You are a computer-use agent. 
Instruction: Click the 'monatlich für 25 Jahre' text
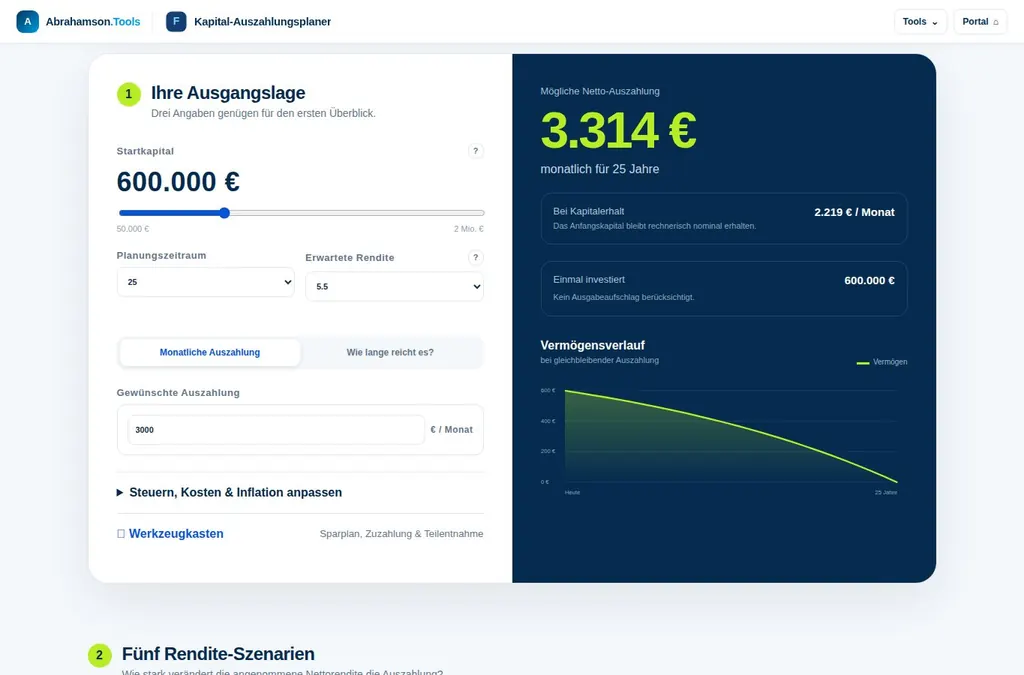pos(600,169)
